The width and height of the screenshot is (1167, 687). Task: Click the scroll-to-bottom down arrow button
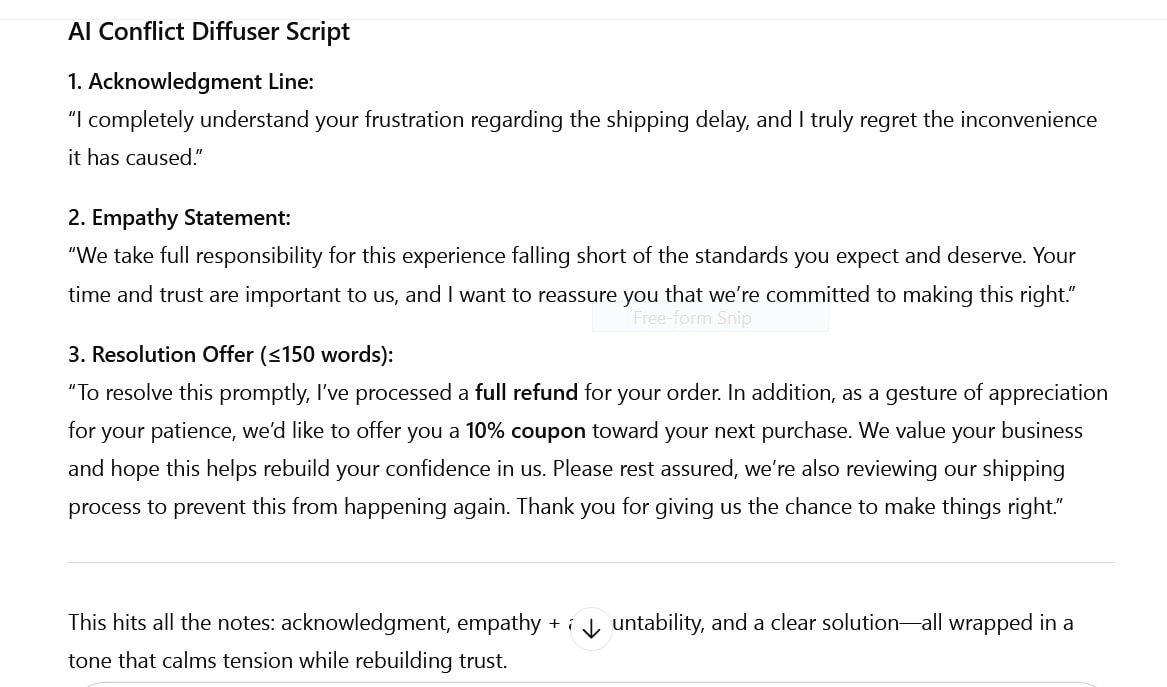click(591, 629)
